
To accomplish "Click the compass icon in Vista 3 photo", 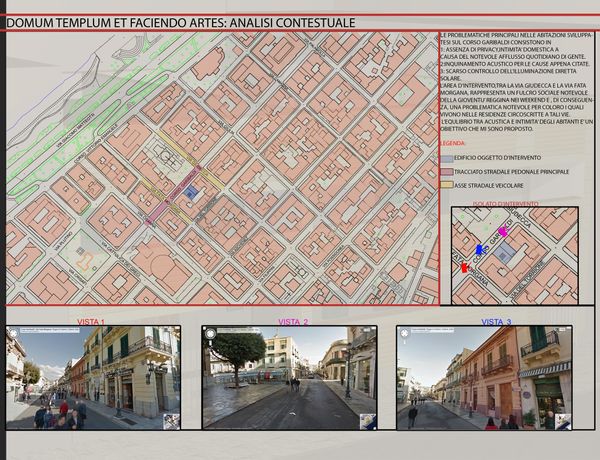I will 564,421.
